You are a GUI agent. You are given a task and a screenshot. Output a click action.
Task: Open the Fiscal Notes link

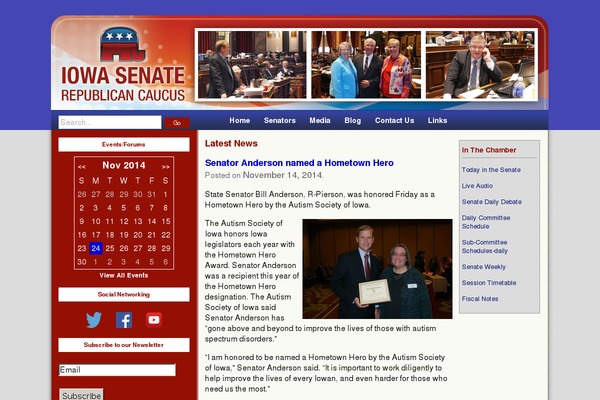pos(480,299)
